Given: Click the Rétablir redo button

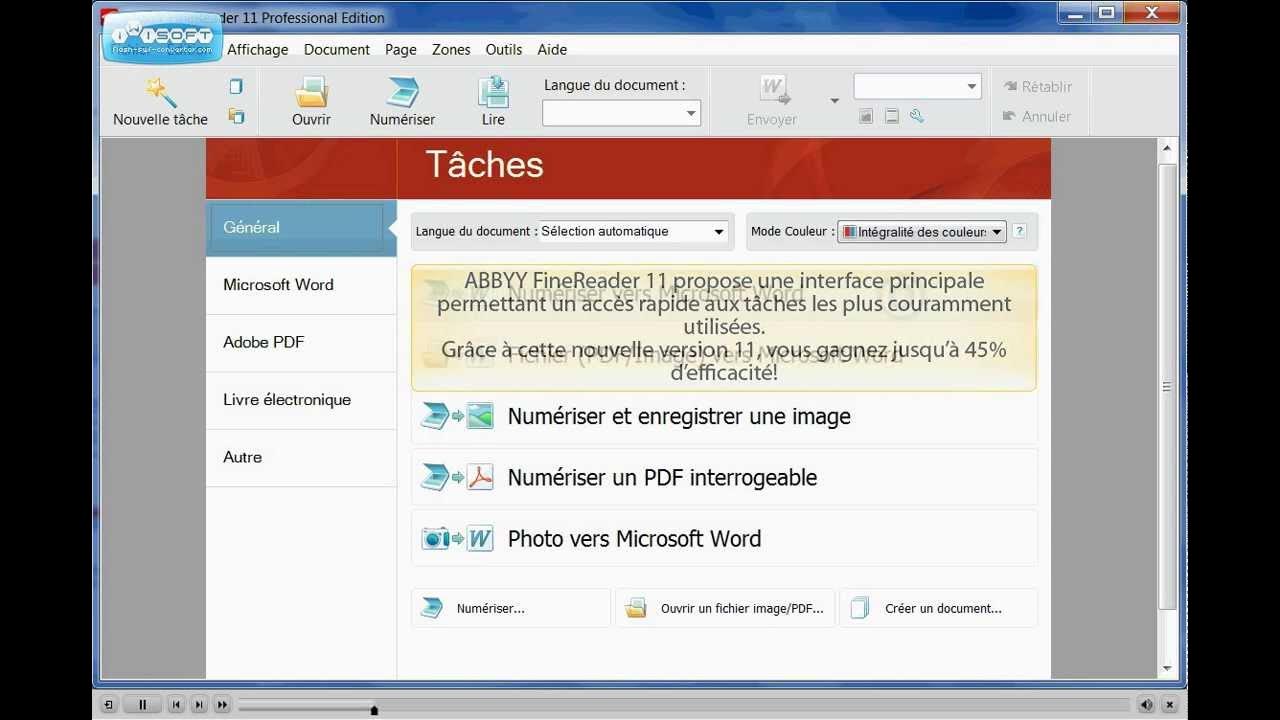Looking at the screenshot, I should pos(1037,87).
